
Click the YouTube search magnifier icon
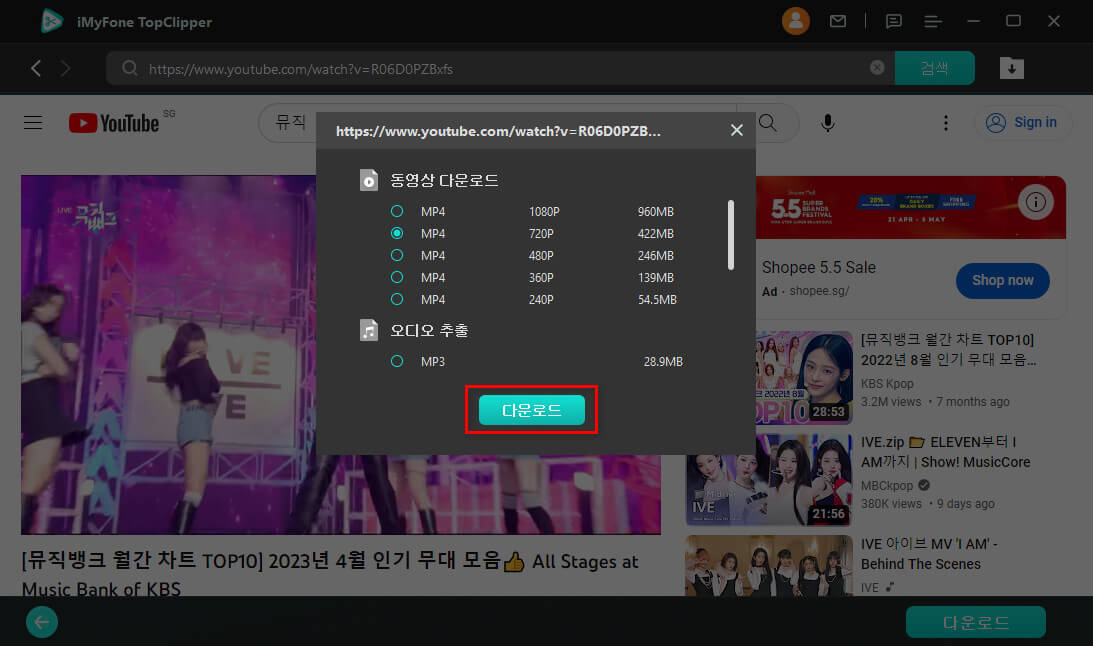pos(767,123)
